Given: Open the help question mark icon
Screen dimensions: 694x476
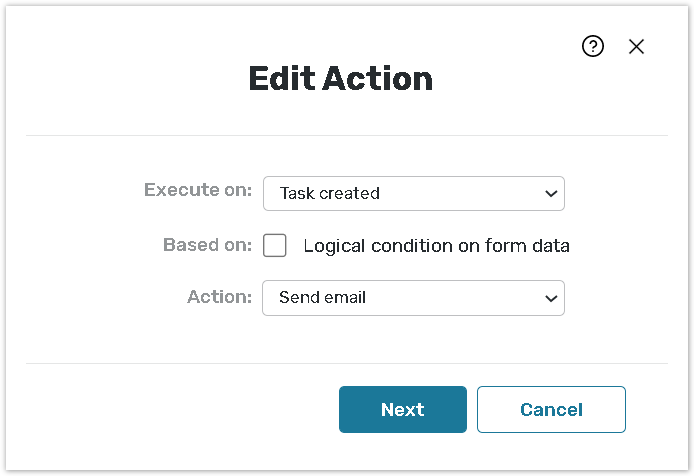Looking at the screenshot, I should click(x=593, y=46).
